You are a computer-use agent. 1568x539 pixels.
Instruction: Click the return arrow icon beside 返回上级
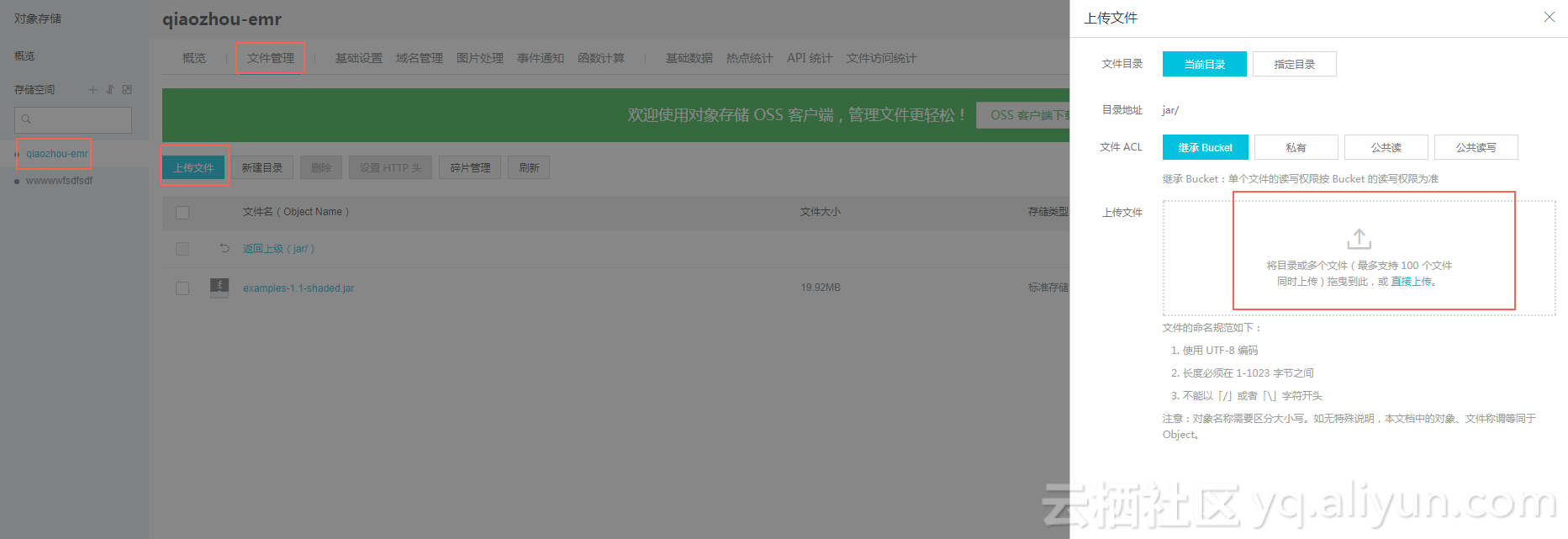tap(224, 248)
